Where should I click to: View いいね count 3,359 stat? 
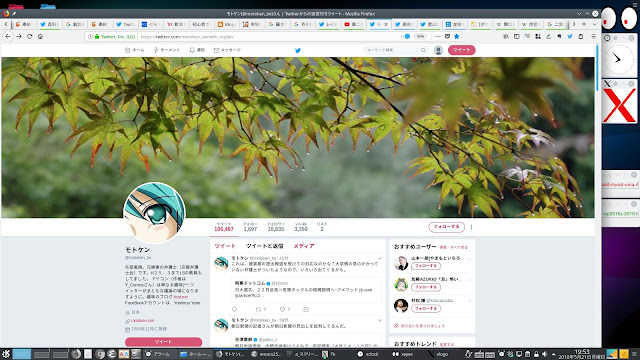click(x=301, y=227)
